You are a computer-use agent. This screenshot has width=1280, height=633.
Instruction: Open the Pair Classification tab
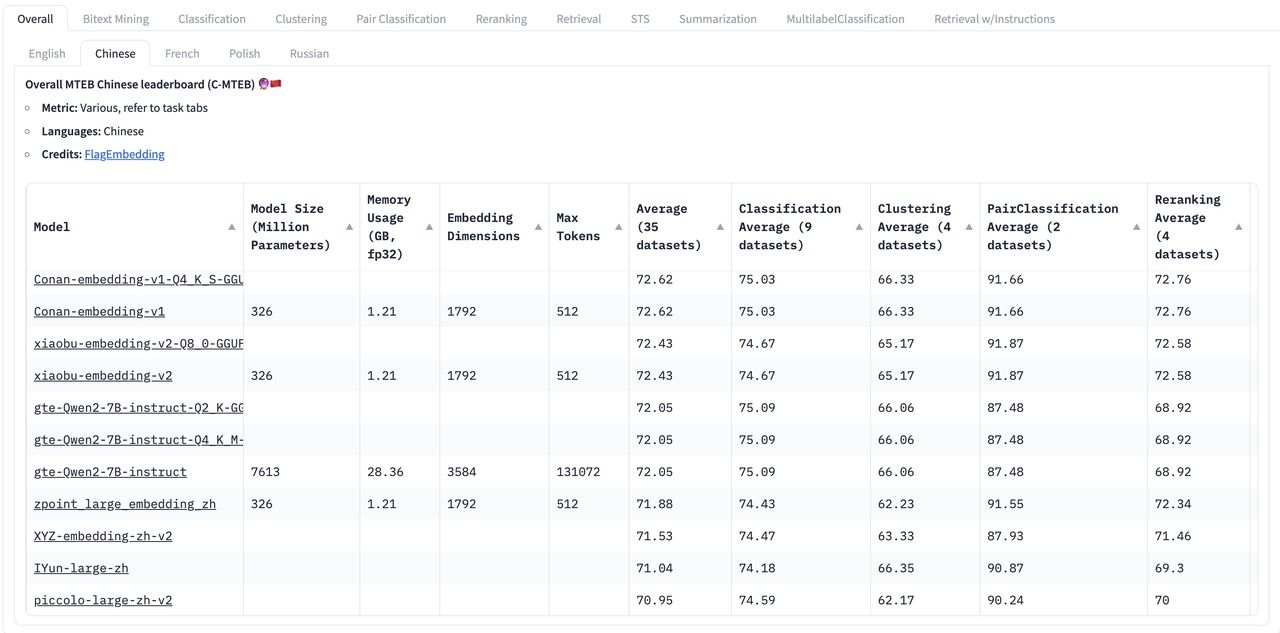click(x=401, y=19)
